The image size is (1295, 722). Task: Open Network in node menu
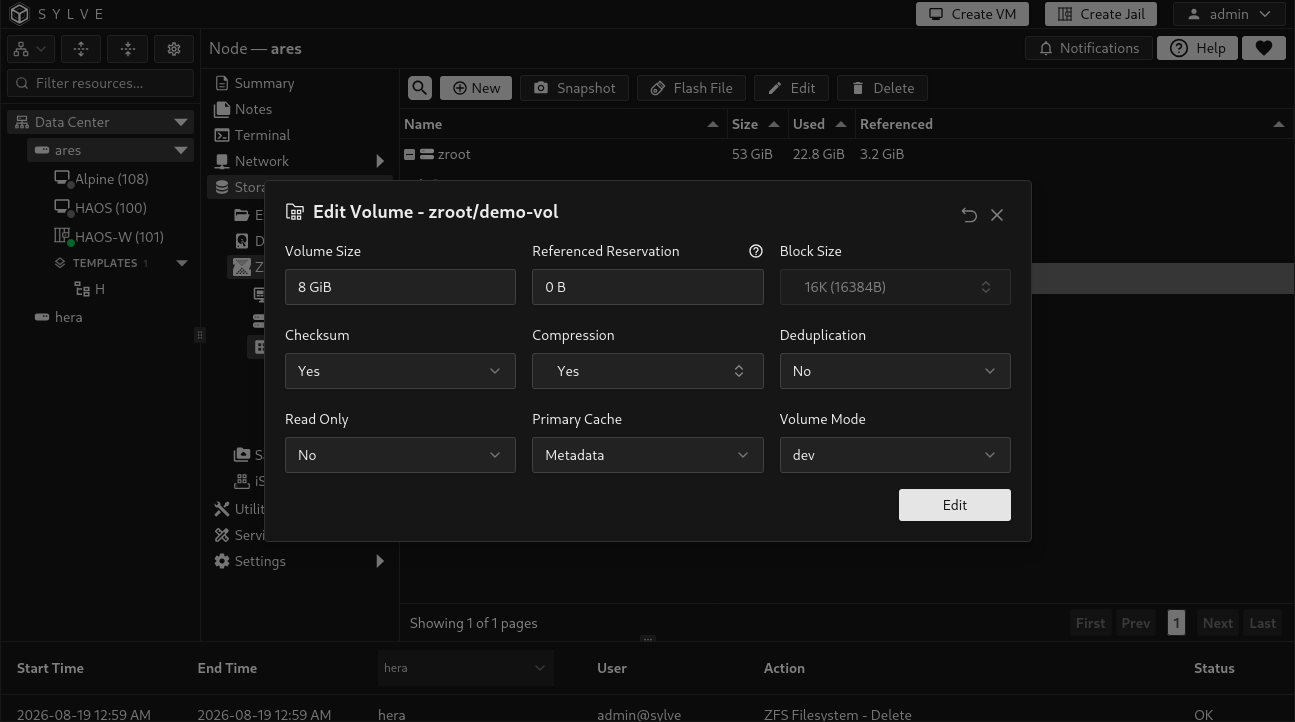(x=261, y=161)
